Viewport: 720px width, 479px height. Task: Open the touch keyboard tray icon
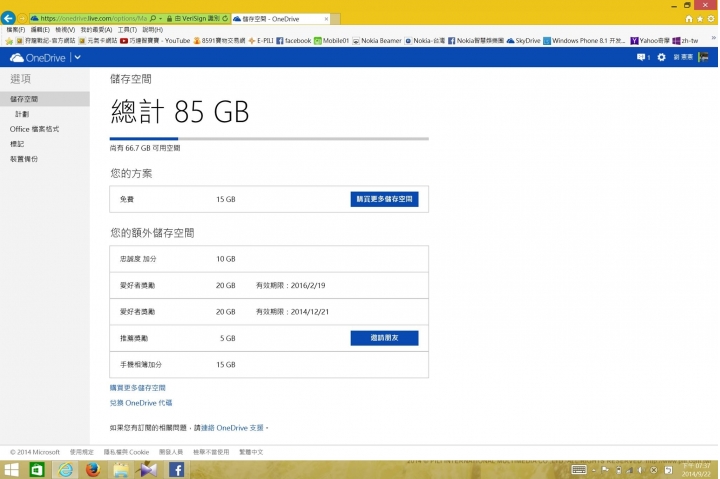[579, 469]
